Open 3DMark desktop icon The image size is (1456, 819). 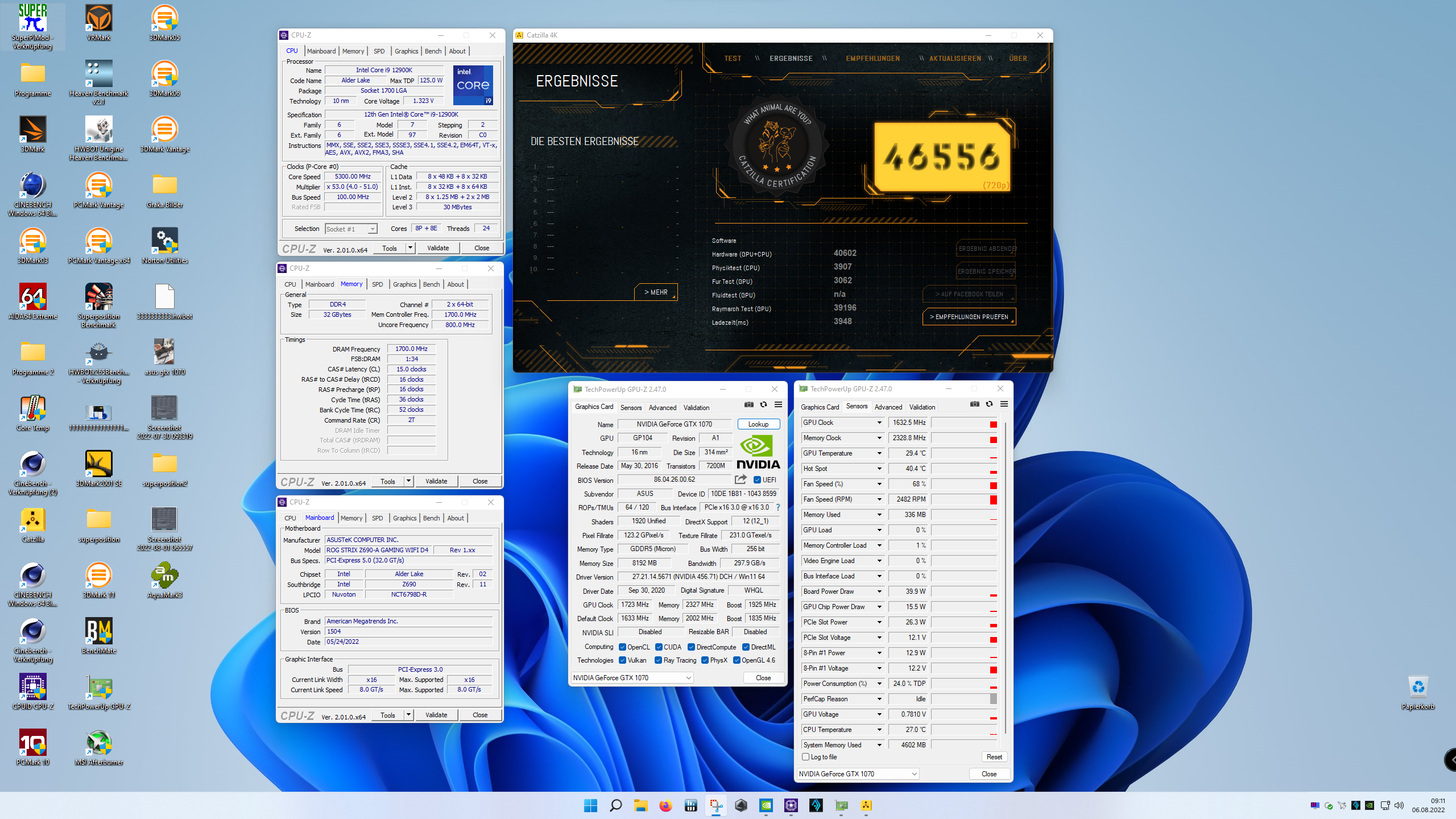pyautogui.click(x=32, y=134)
